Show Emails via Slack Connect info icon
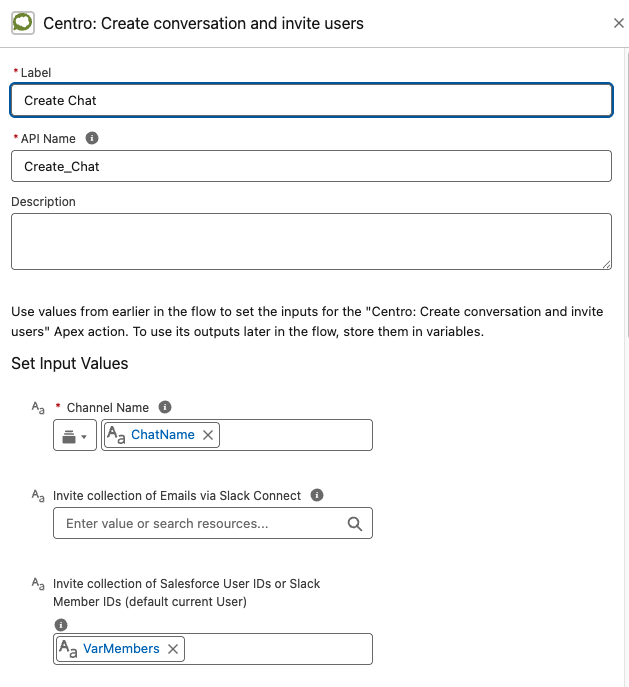 click(317, 495)
